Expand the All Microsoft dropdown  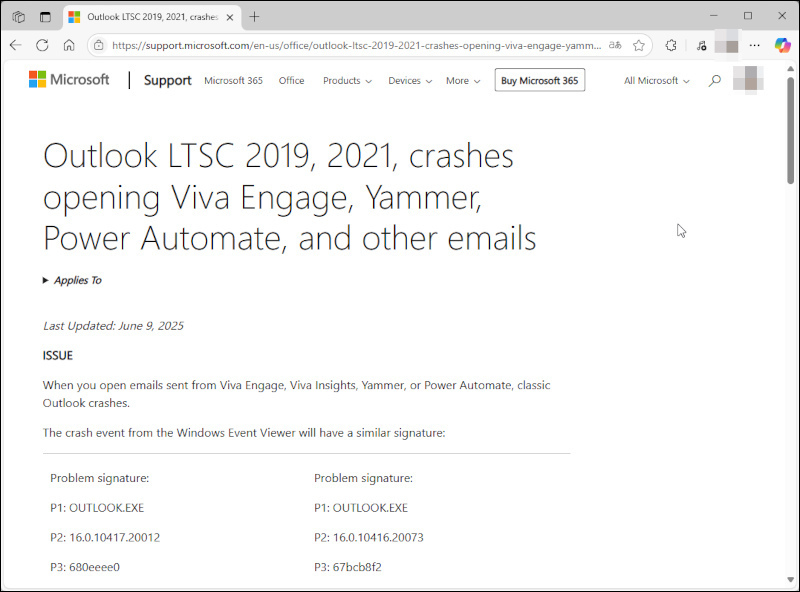tap(657, 81)
